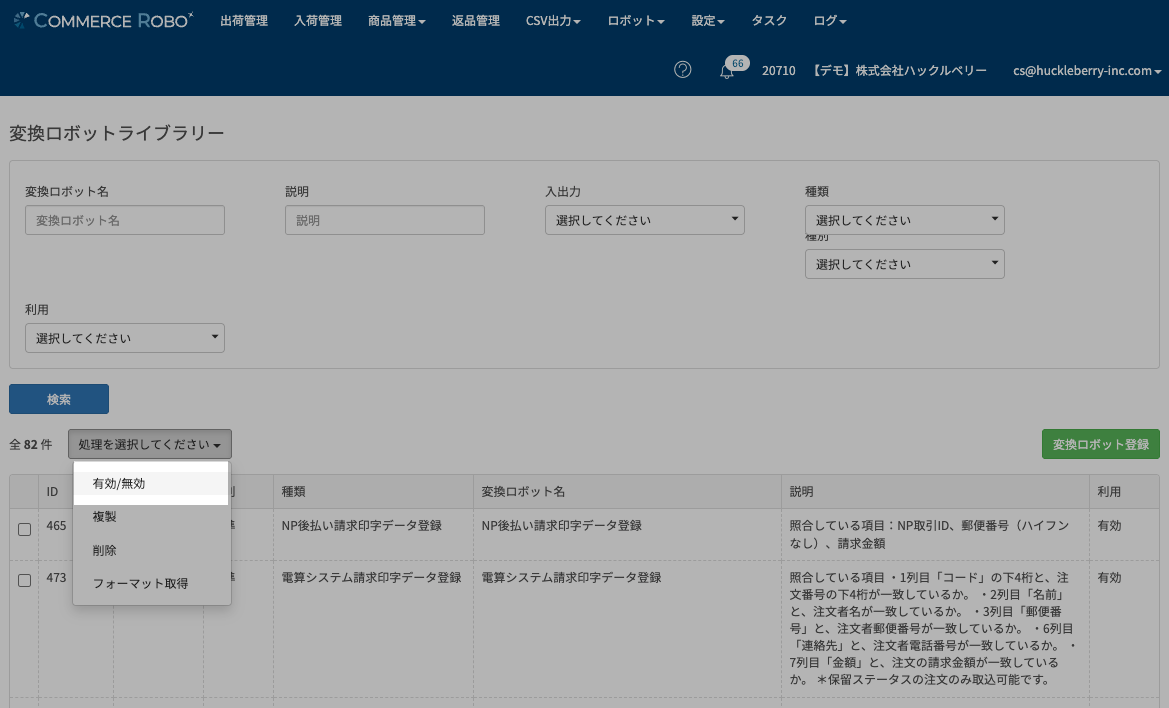The image size is (1169, 708).
Task: Select checkbox for row ID 465
Action: point(25,529)
